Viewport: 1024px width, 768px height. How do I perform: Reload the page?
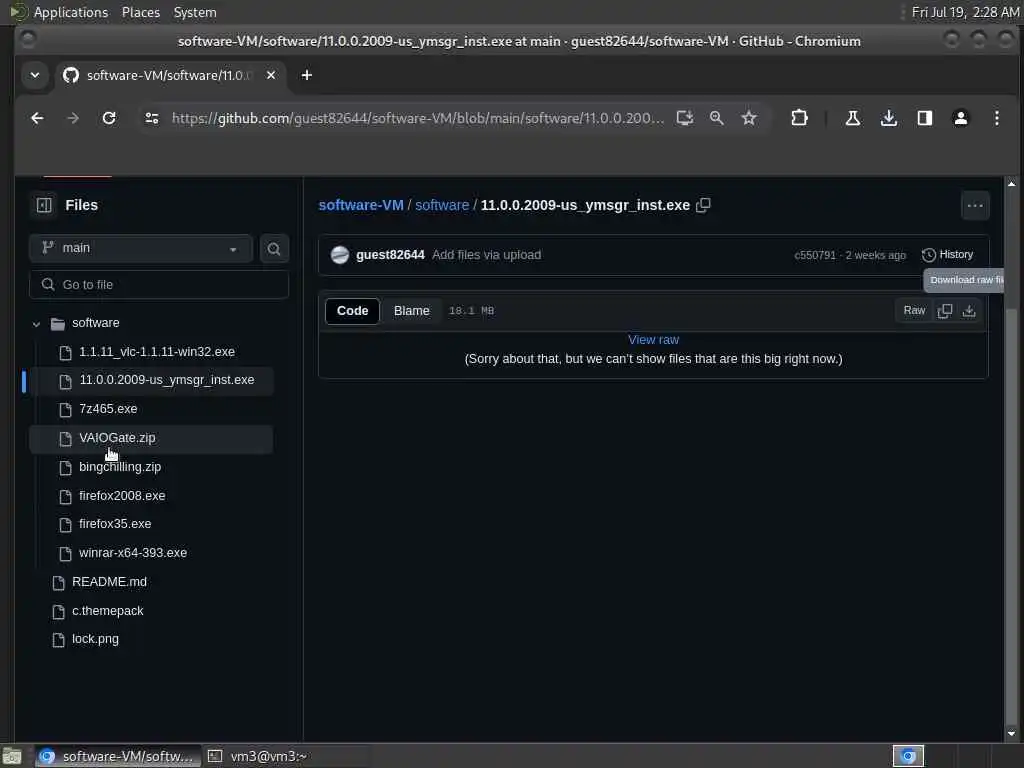coord(109,118)
